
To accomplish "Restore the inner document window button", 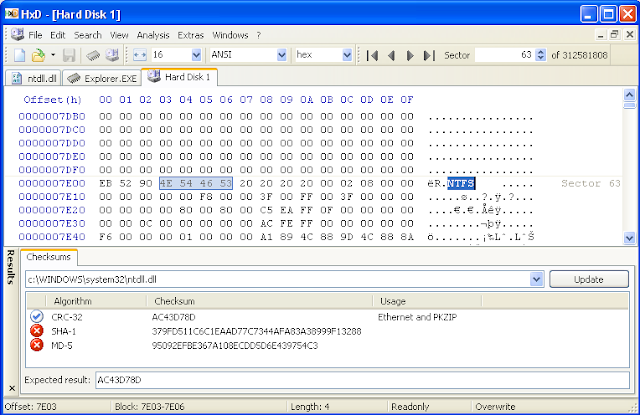I will coord(615,34).
